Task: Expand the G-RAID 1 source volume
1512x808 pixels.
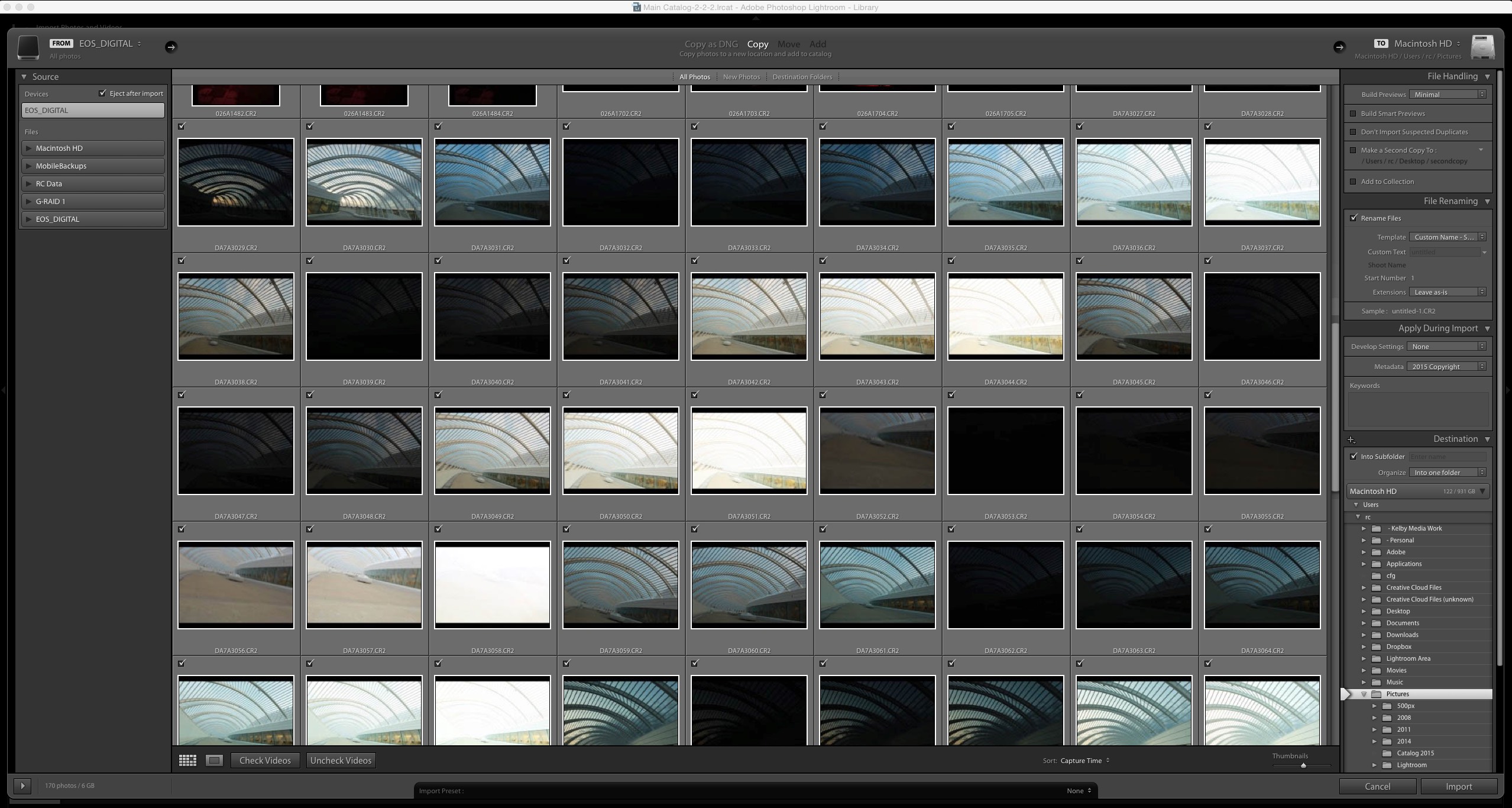Action: click(x=28, y=202)
